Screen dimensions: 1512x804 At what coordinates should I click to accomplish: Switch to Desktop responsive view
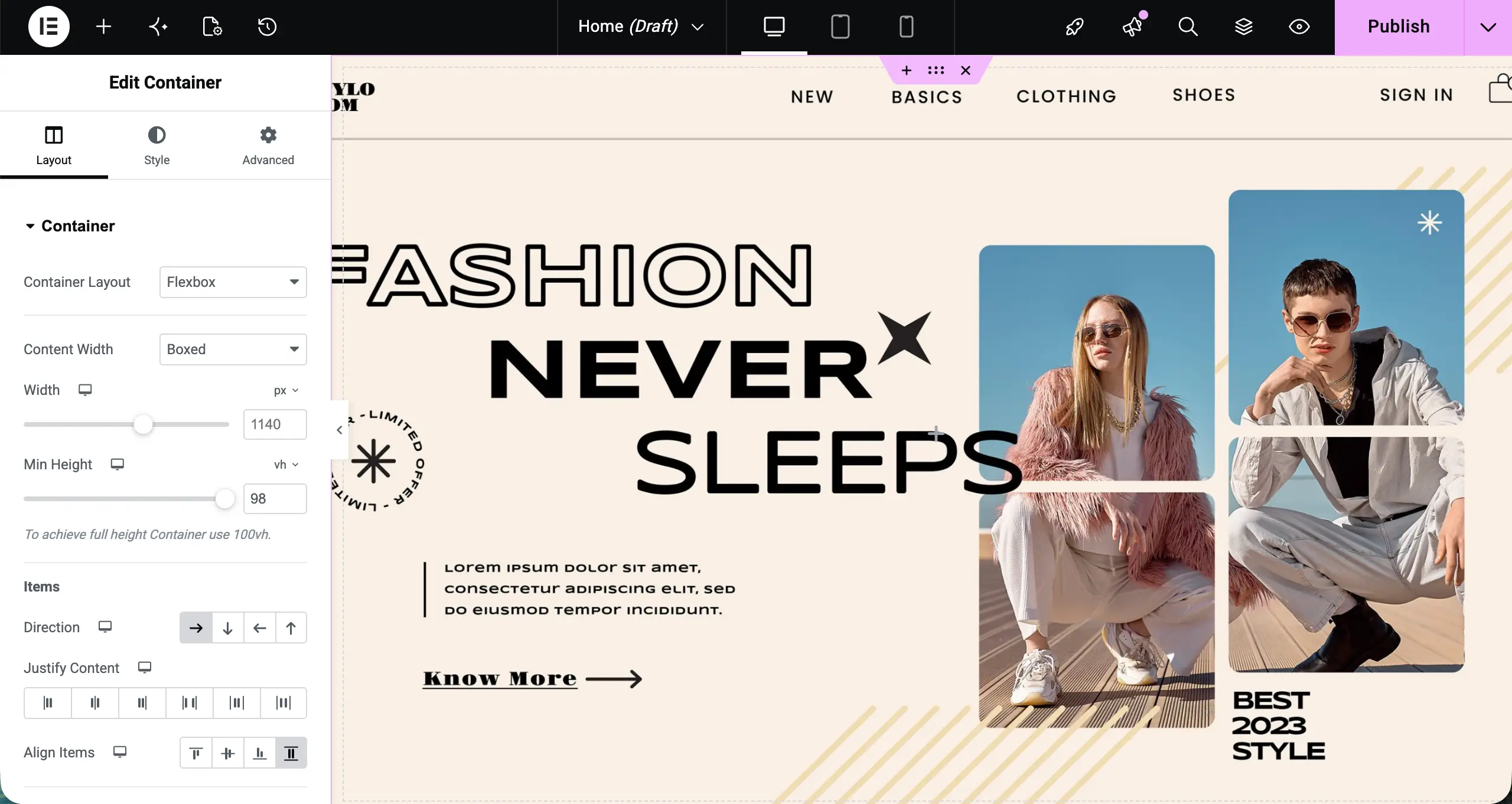click(x=774, y=27)
